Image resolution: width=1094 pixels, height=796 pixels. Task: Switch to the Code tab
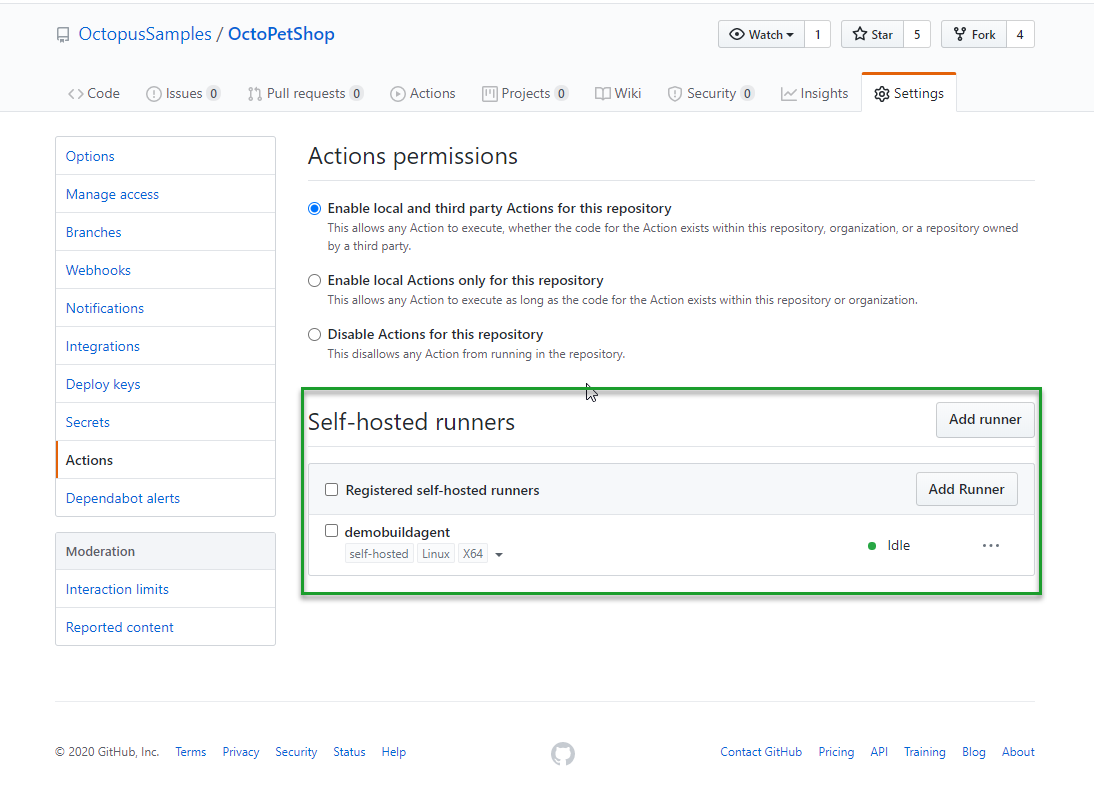click(93, 93)
